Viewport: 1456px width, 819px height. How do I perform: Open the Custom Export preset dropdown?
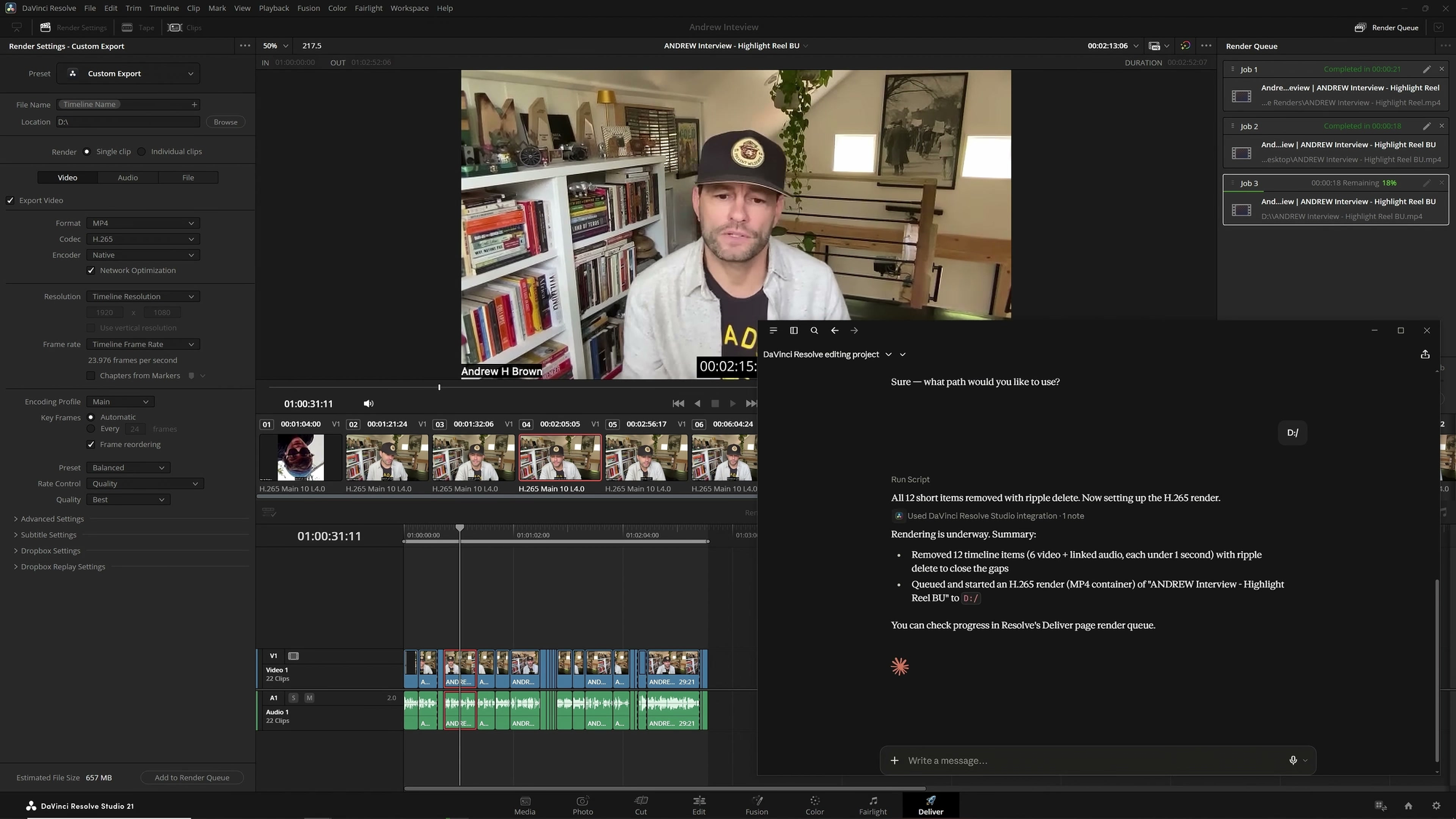(x=129, y=74)
